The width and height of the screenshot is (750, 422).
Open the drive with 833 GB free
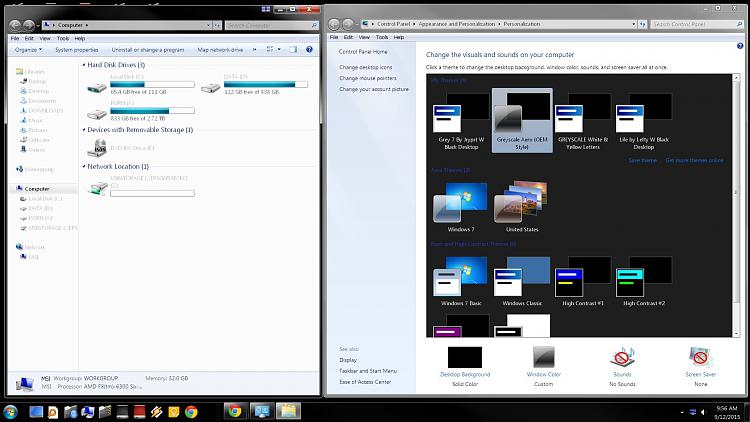point(97,114)
